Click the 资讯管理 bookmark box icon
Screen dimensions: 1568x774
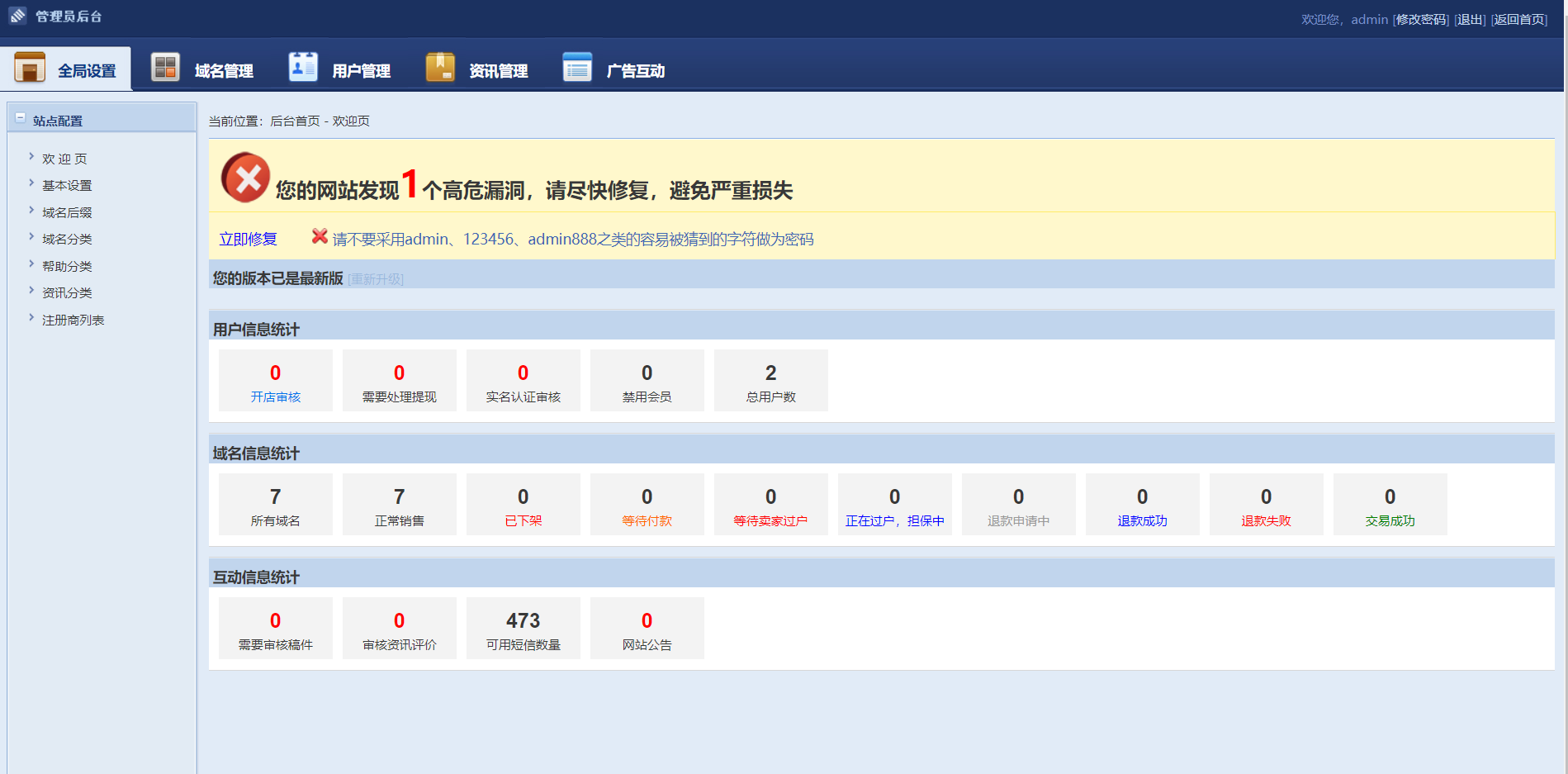[x=440, y=68]
